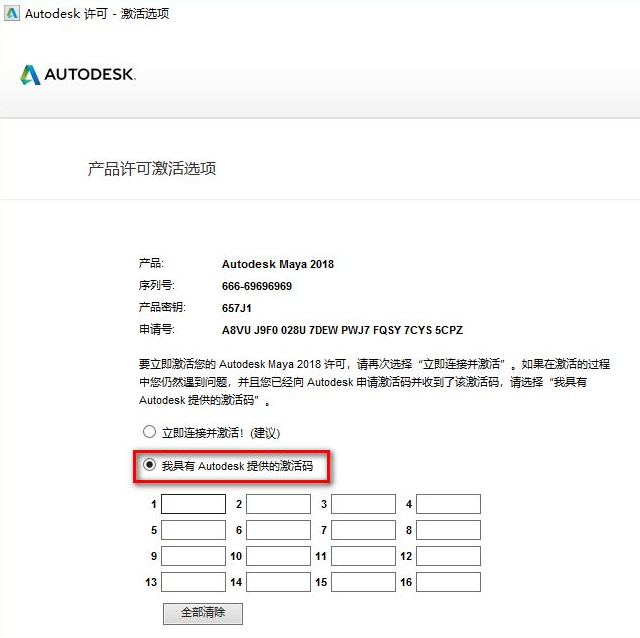640x638 pixels.
Task: Click into activation code box 7
Action: (363, 530)
